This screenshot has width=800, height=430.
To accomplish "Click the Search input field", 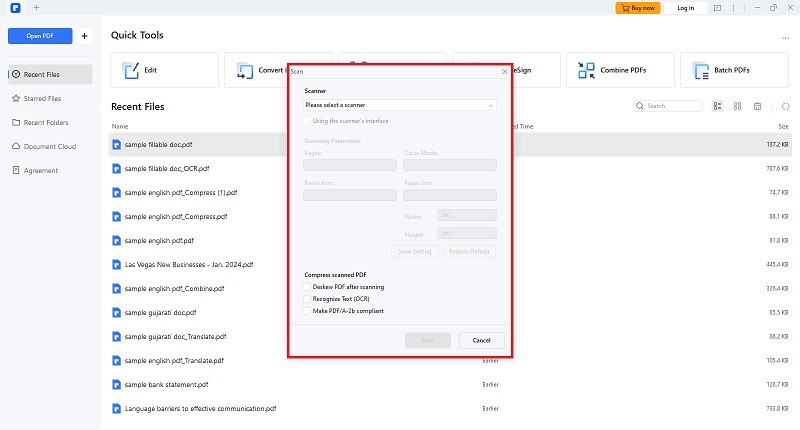I will [x=668, y=106].
